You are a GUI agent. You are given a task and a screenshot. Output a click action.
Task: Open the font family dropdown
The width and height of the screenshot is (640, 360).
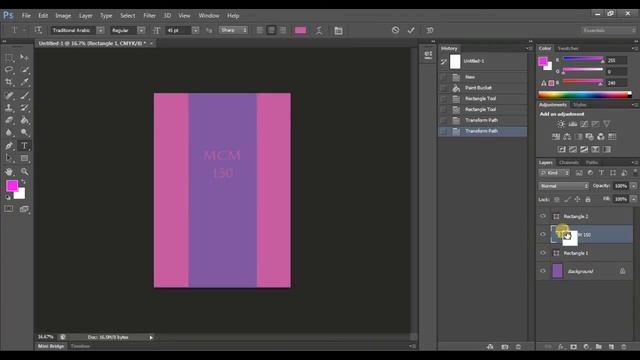[x=100, y=30]
